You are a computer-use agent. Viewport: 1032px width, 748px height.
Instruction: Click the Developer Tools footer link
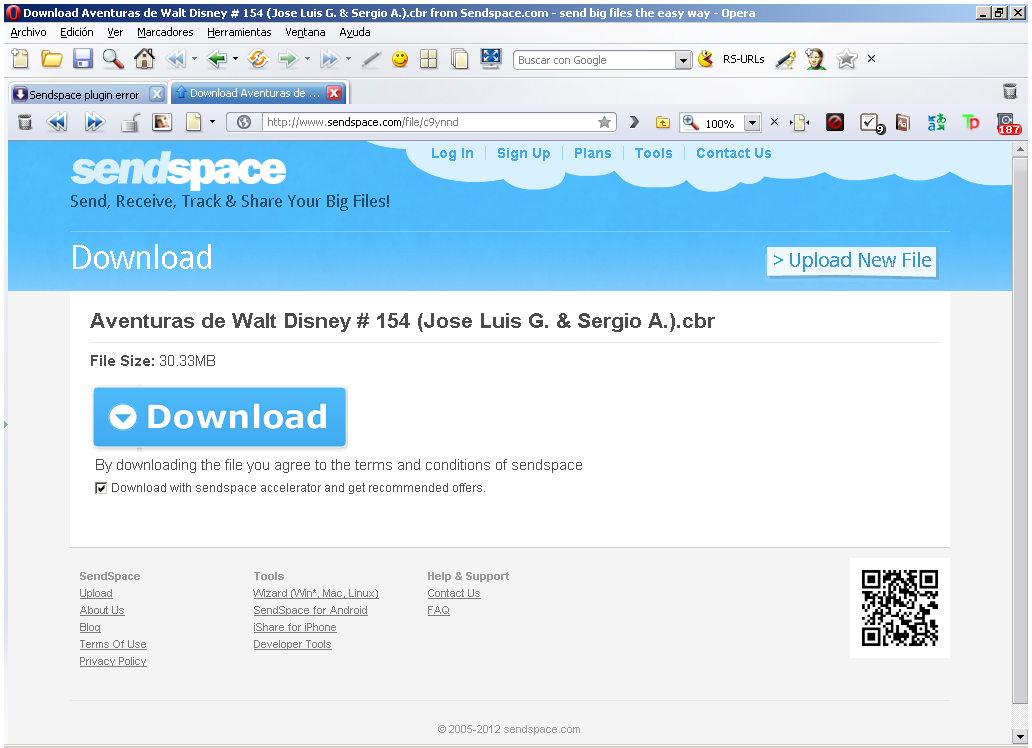[292, 644]
